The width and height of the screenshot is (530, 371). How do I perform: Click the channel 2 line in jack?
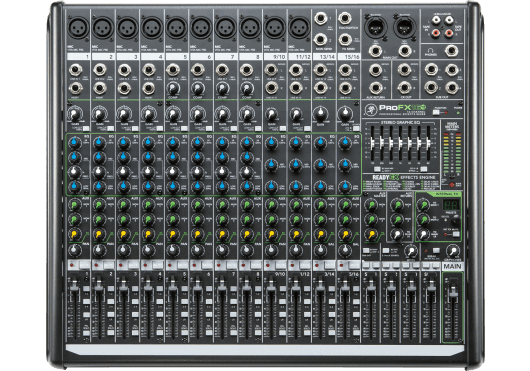click(100, 71)
